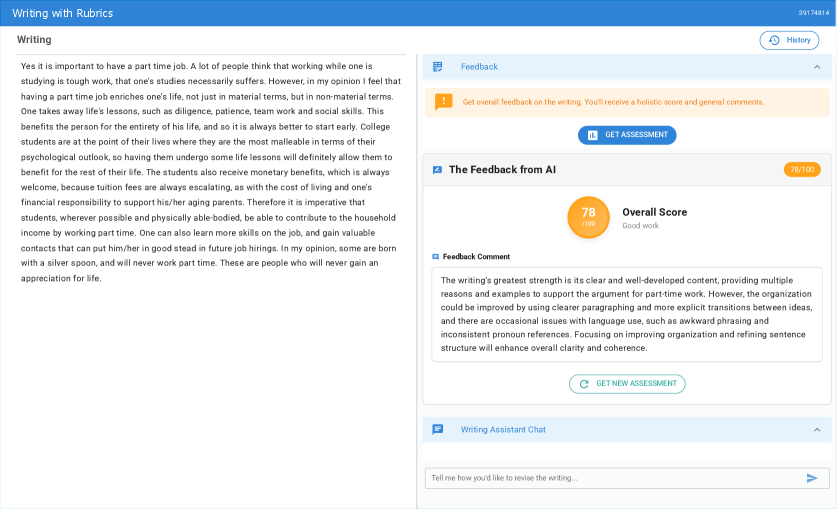Send the chat message with arrow icon

(x=812, y=478)
